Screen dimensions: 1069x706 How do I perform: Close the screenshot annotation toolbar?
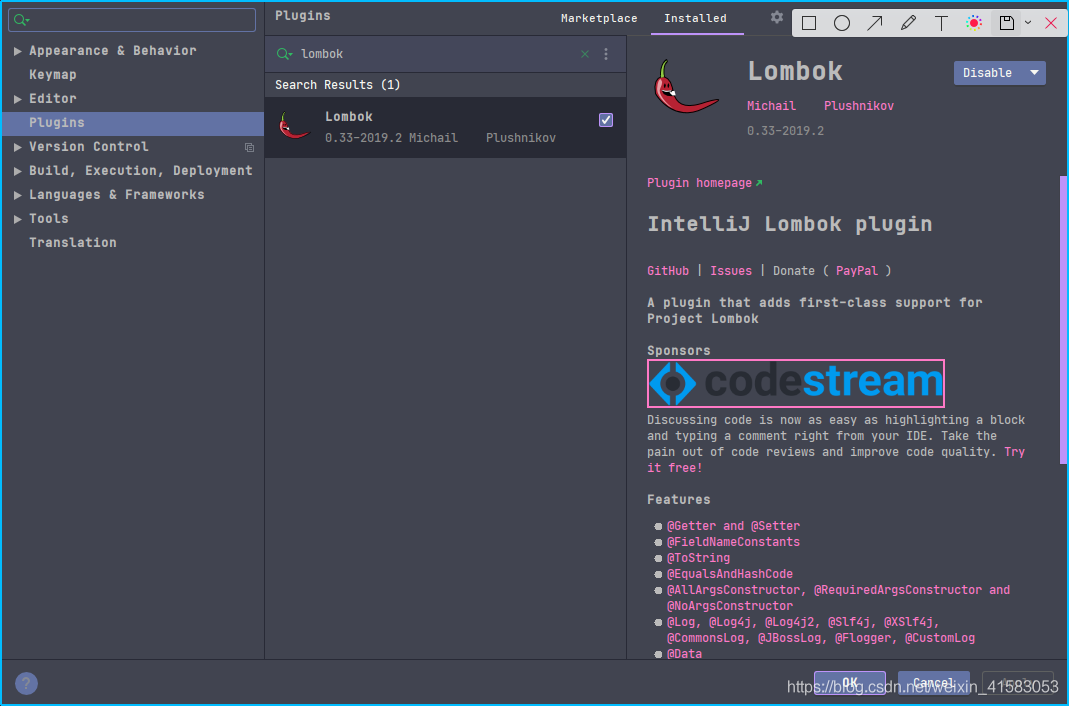1051,23
